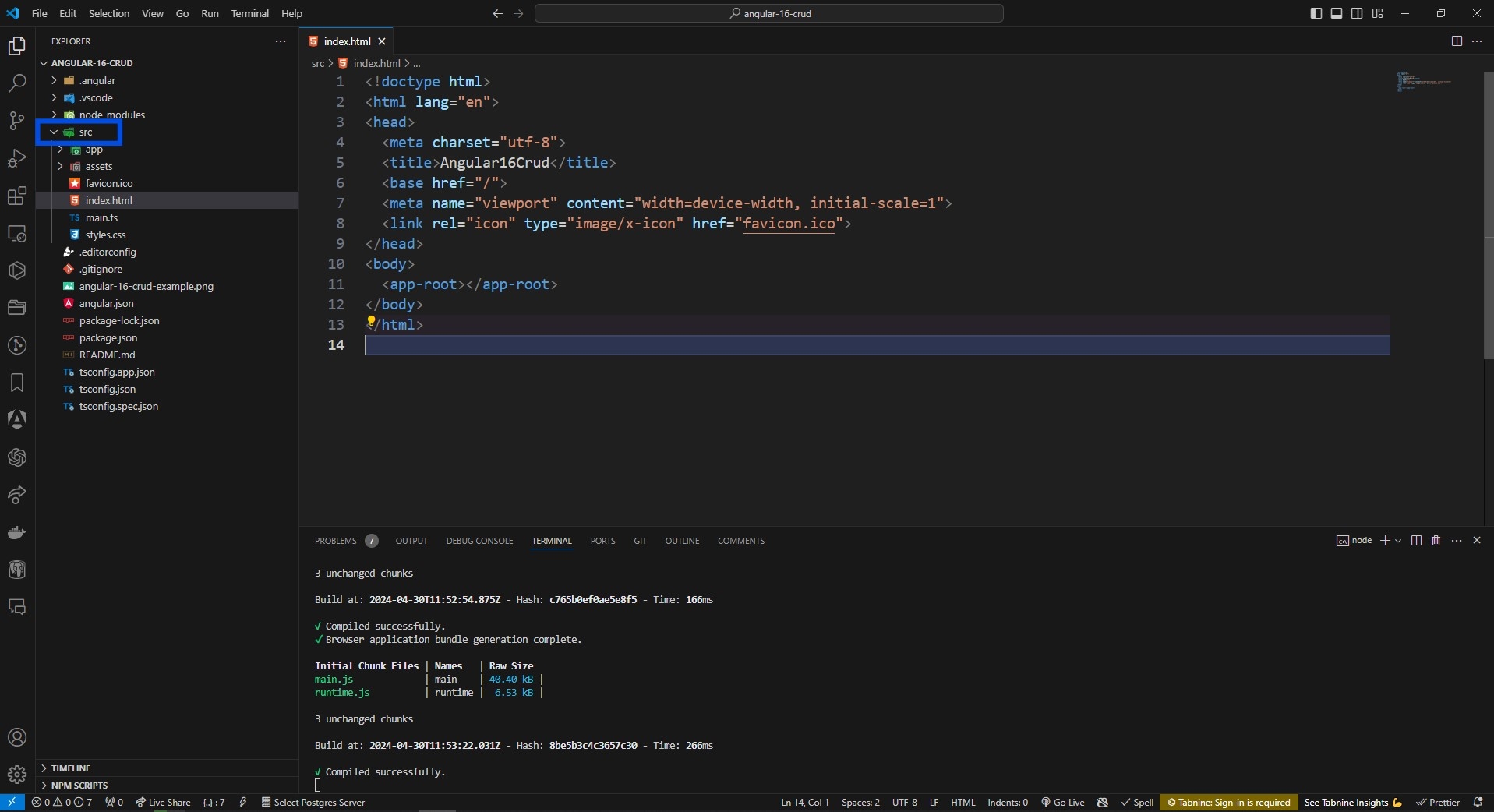Open the Bookmarks icon in activity bar
This screenshot has width=1494, height=812.
pos(17,383)
